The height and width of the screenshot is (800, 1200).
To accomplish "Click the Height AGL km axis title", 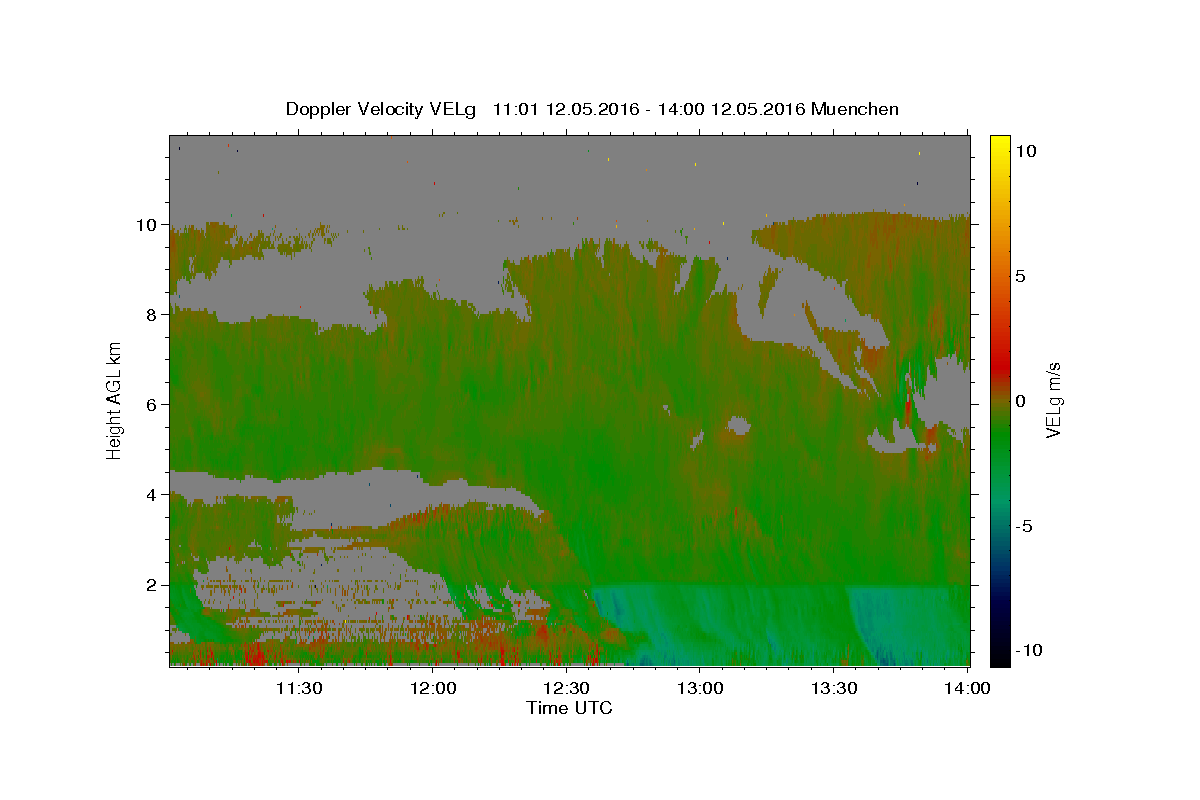I will [115, 400].
